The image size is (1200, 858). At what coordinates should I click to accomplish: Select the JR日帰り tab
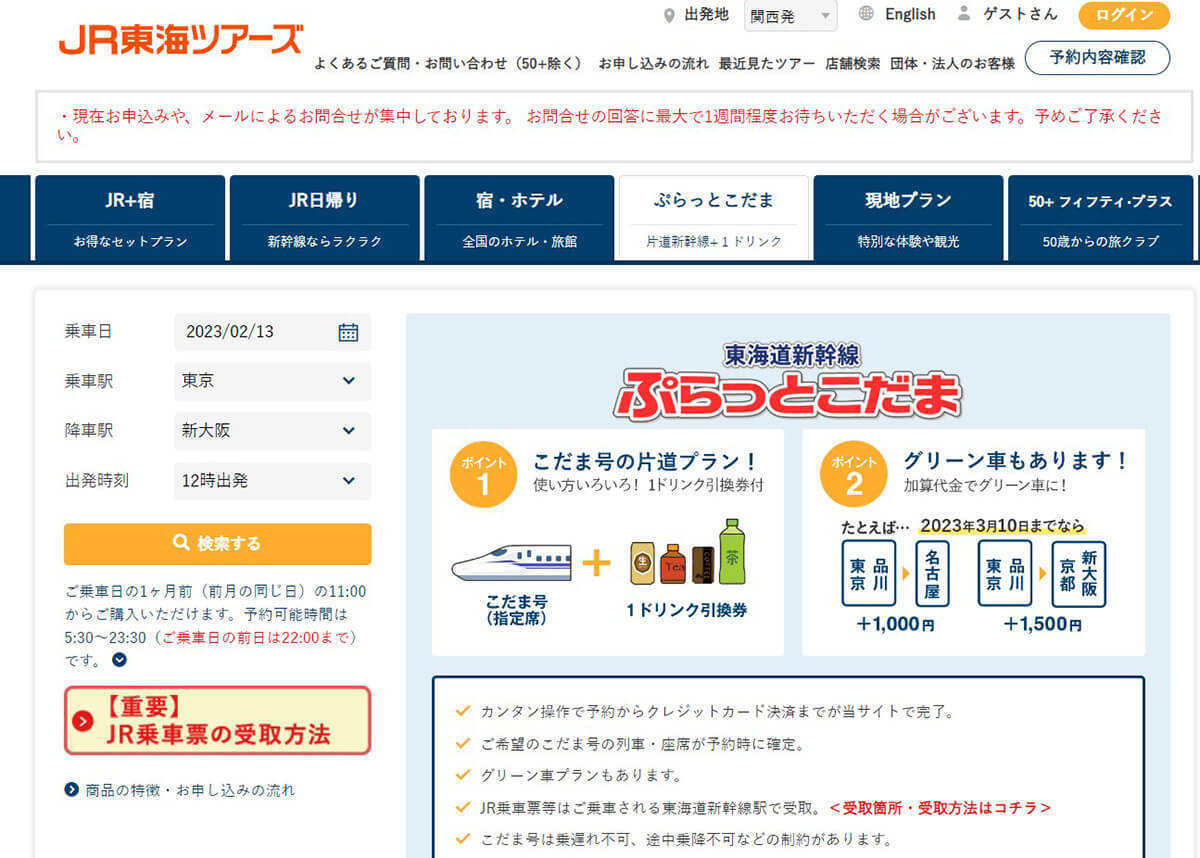click(x=324, y=218)
